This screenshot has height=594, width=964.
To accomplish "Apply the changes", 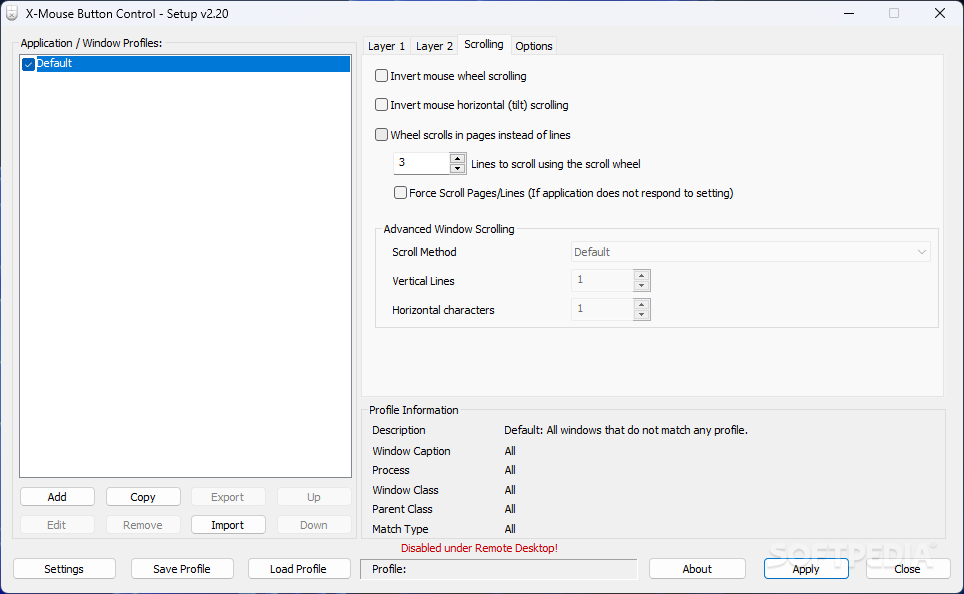I will (x=806, y=569).
